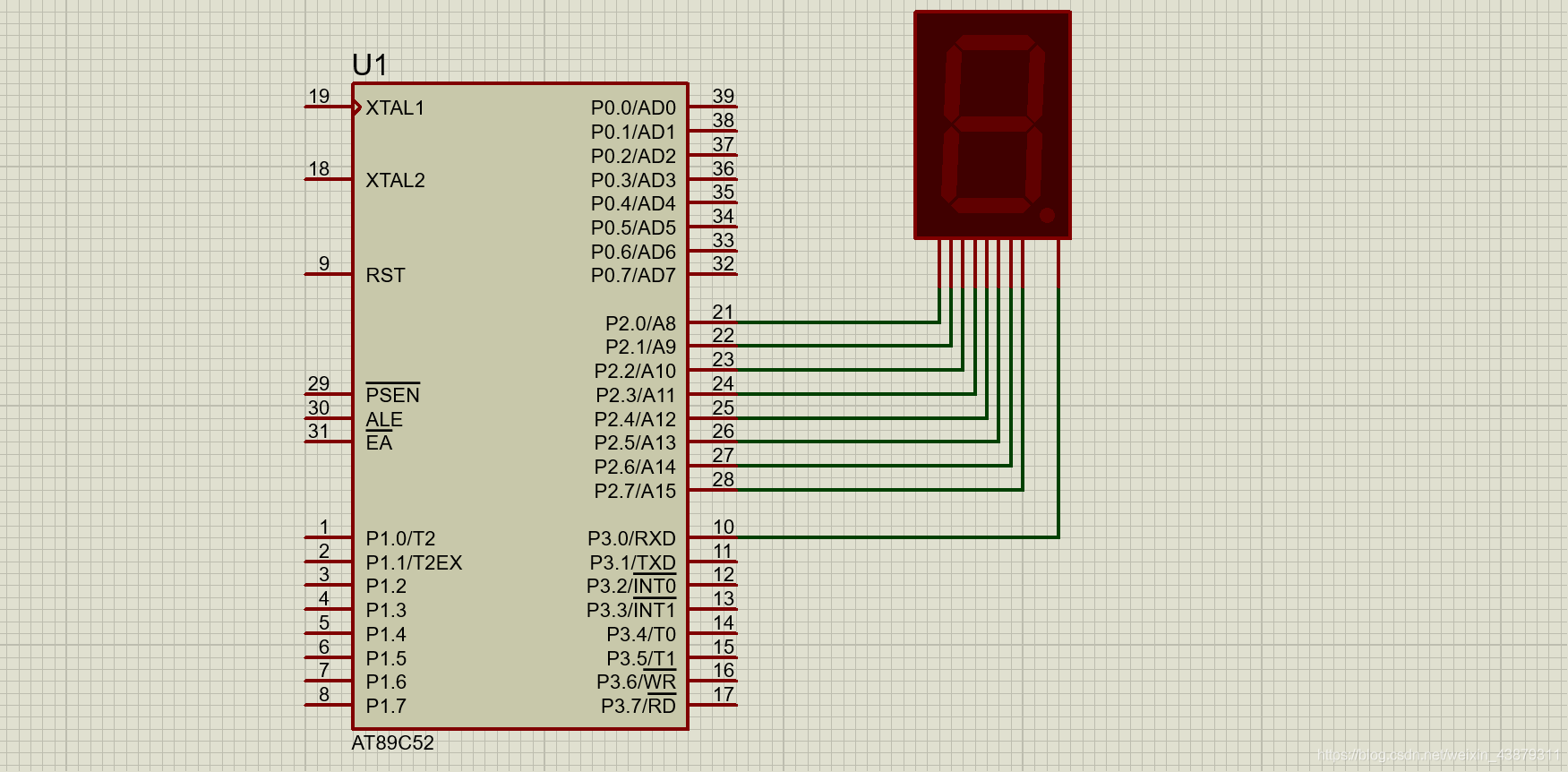1568x772 pixels.
Task: Click pin number 19 beside XTAL1
Action: pyautogui.click(x=319, y=96)
